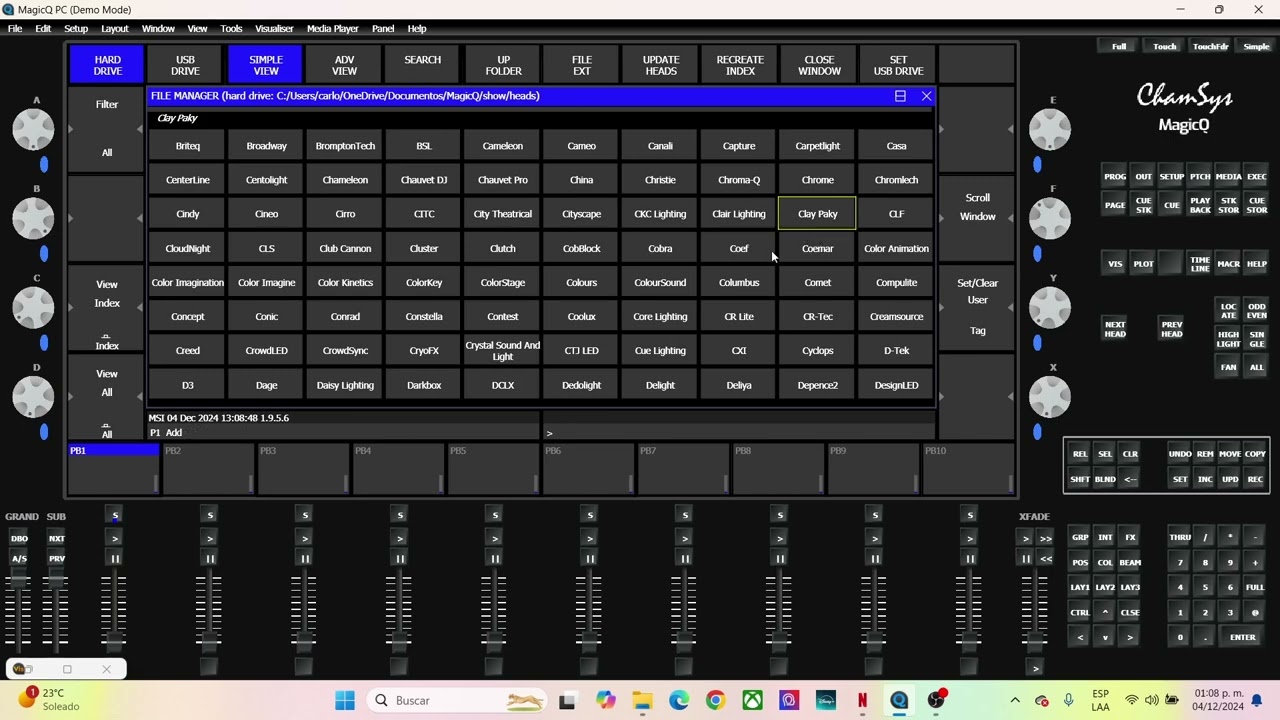Toggle the BLIND mode button
Screen dimensions: 1280x720
[x=1105, y=479]
